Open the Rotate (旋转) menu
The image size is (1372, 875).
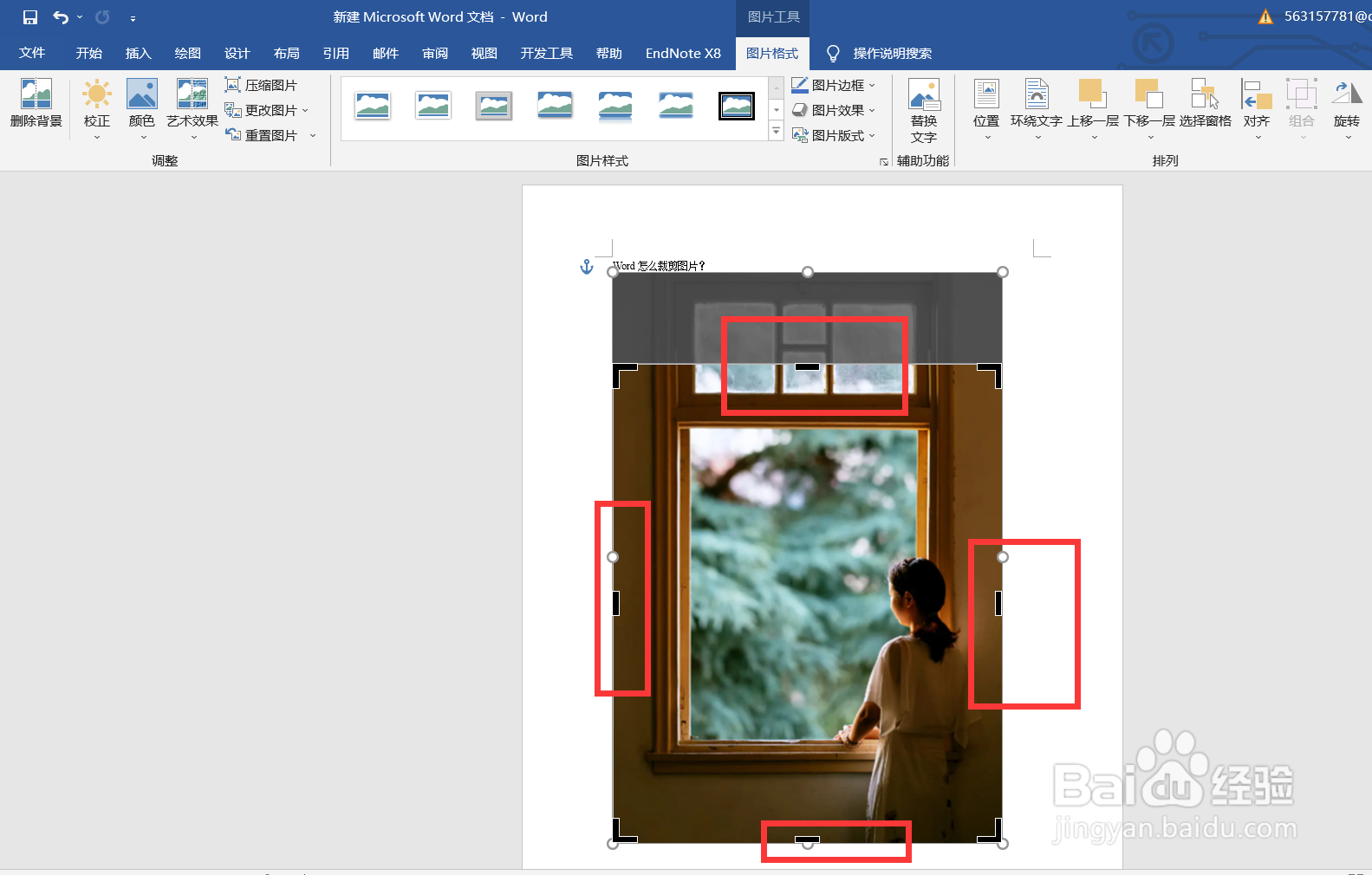1347,108
